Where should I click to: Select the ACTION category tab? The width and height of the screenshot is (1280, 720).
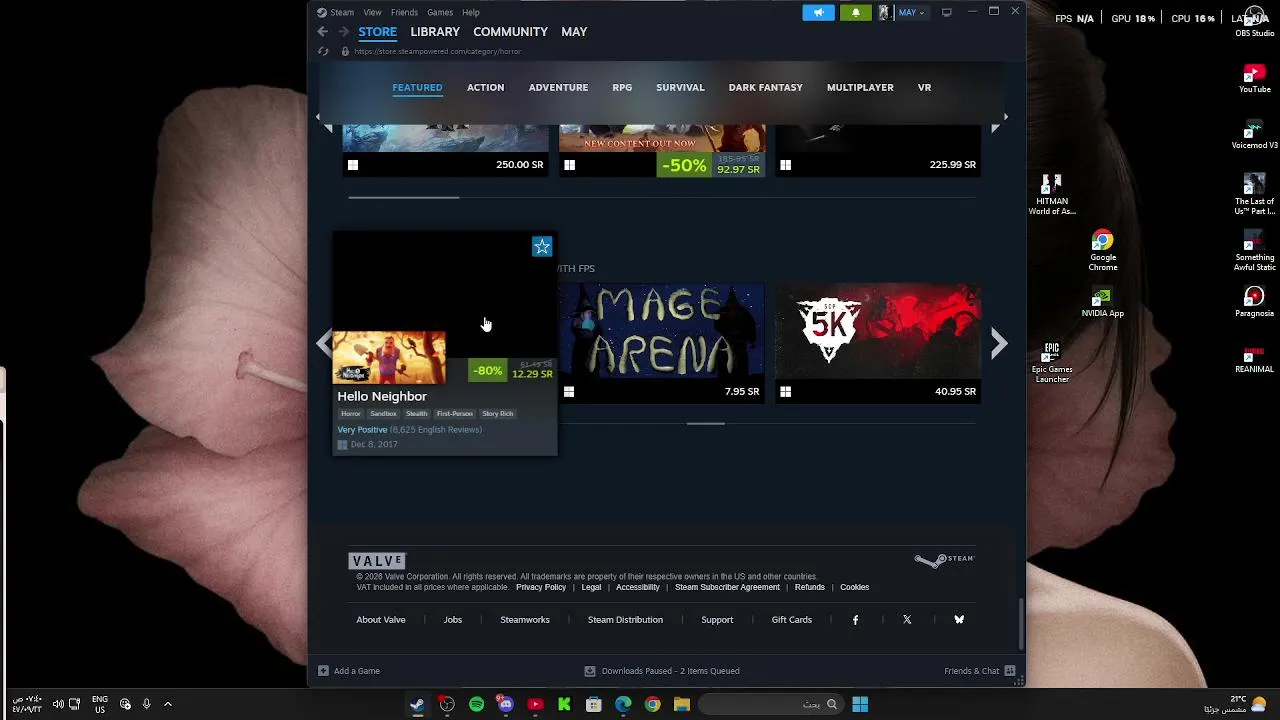pyautogui.click(x=485, y=87)
